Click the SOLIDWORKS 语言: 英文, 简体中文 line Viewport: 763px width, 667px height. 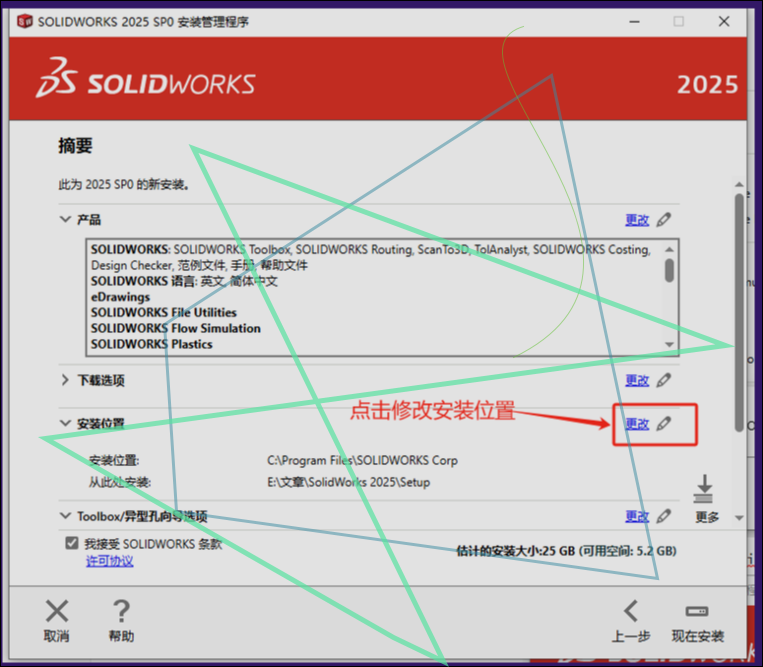click(x=184, y=281)
